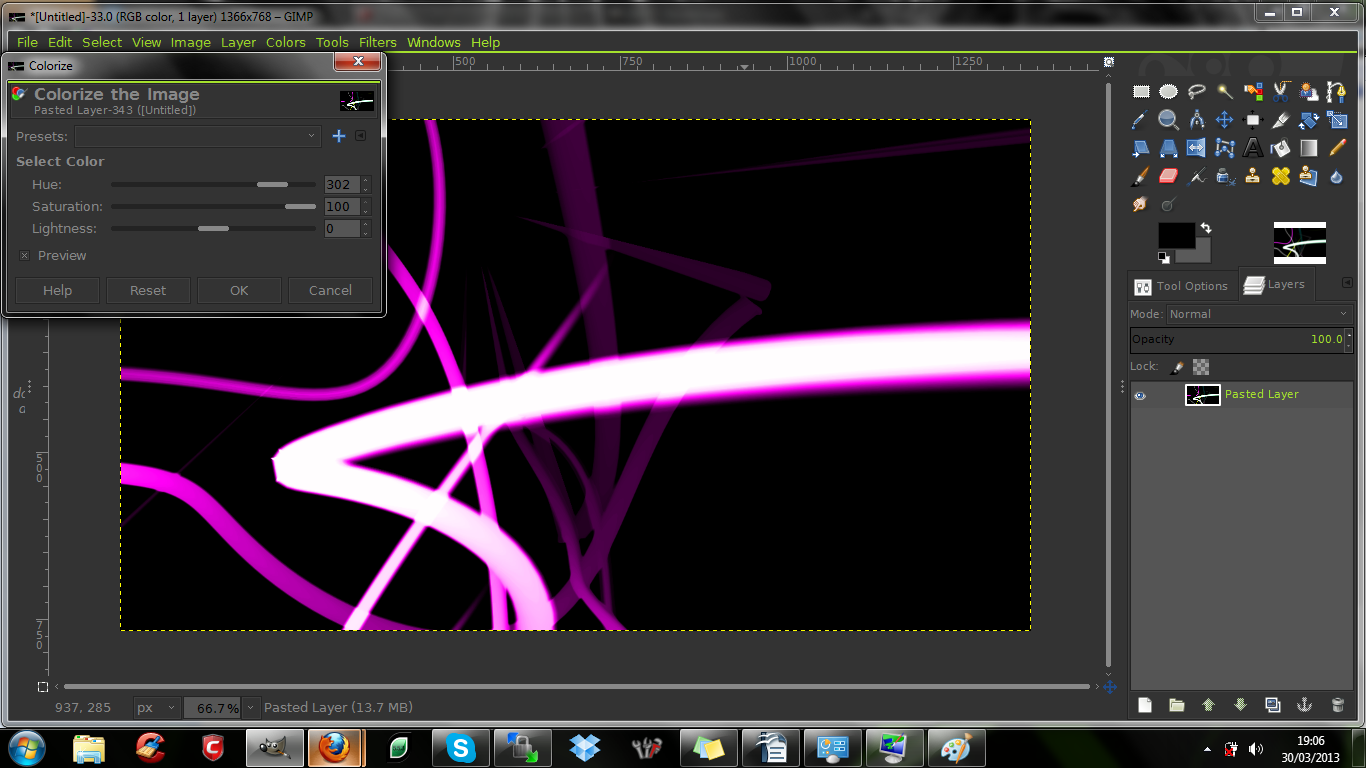Switch to the Tool Options tab
This screenshot has height=768, width=1366.
1181,286
